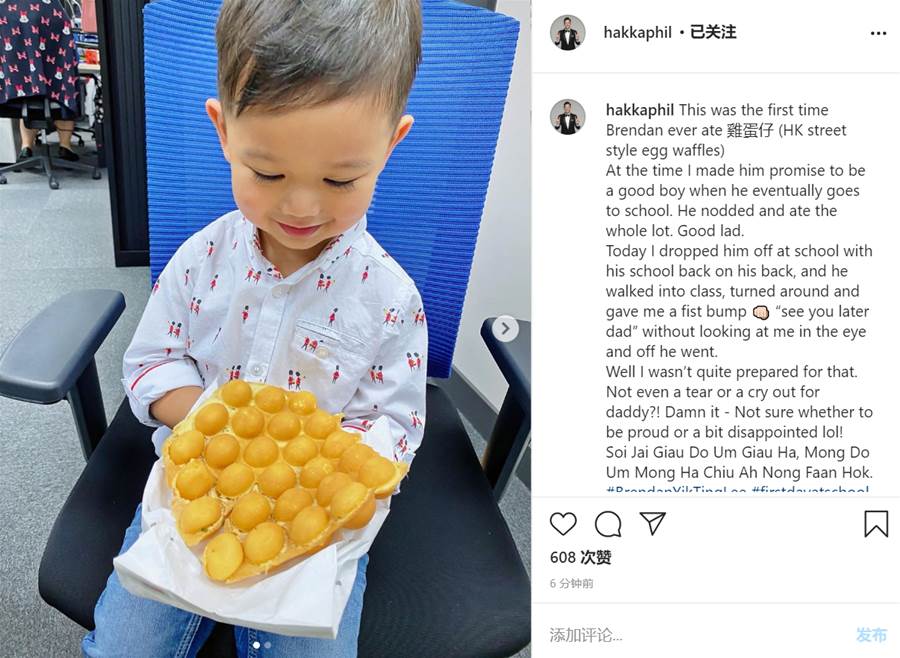Viewport: 900px width, 658px height.
Task: Advance to next photo with arrow
Action: pyautogui.click(x=505, y=328)
